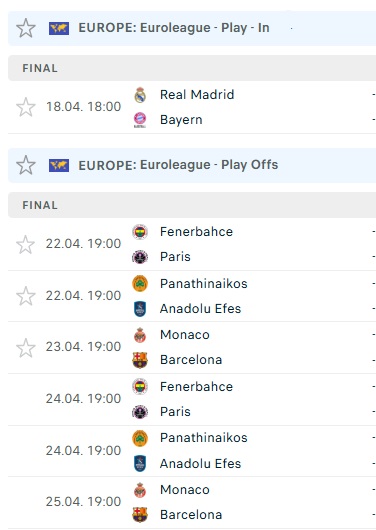Click Panathinaikos logo in the 22.04 match
The image size is (376, 530).
140,284
